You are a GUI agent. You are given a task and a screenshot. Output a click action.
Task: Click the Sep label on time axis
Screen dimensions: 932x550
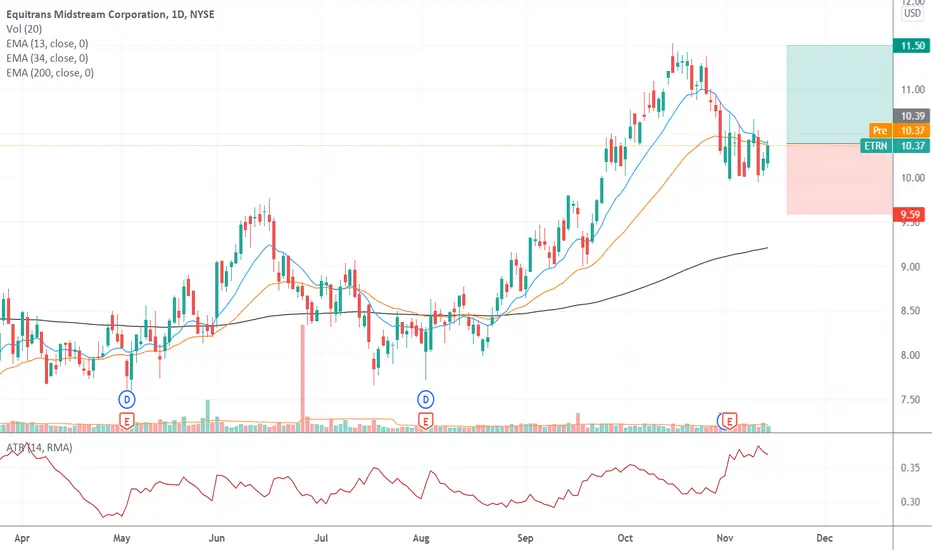point(525,538)
